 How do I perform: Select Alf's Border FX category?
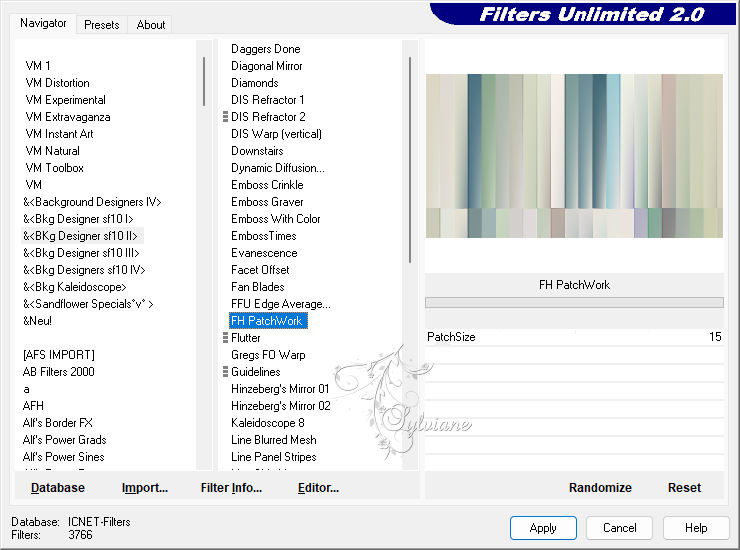point(58,423)
